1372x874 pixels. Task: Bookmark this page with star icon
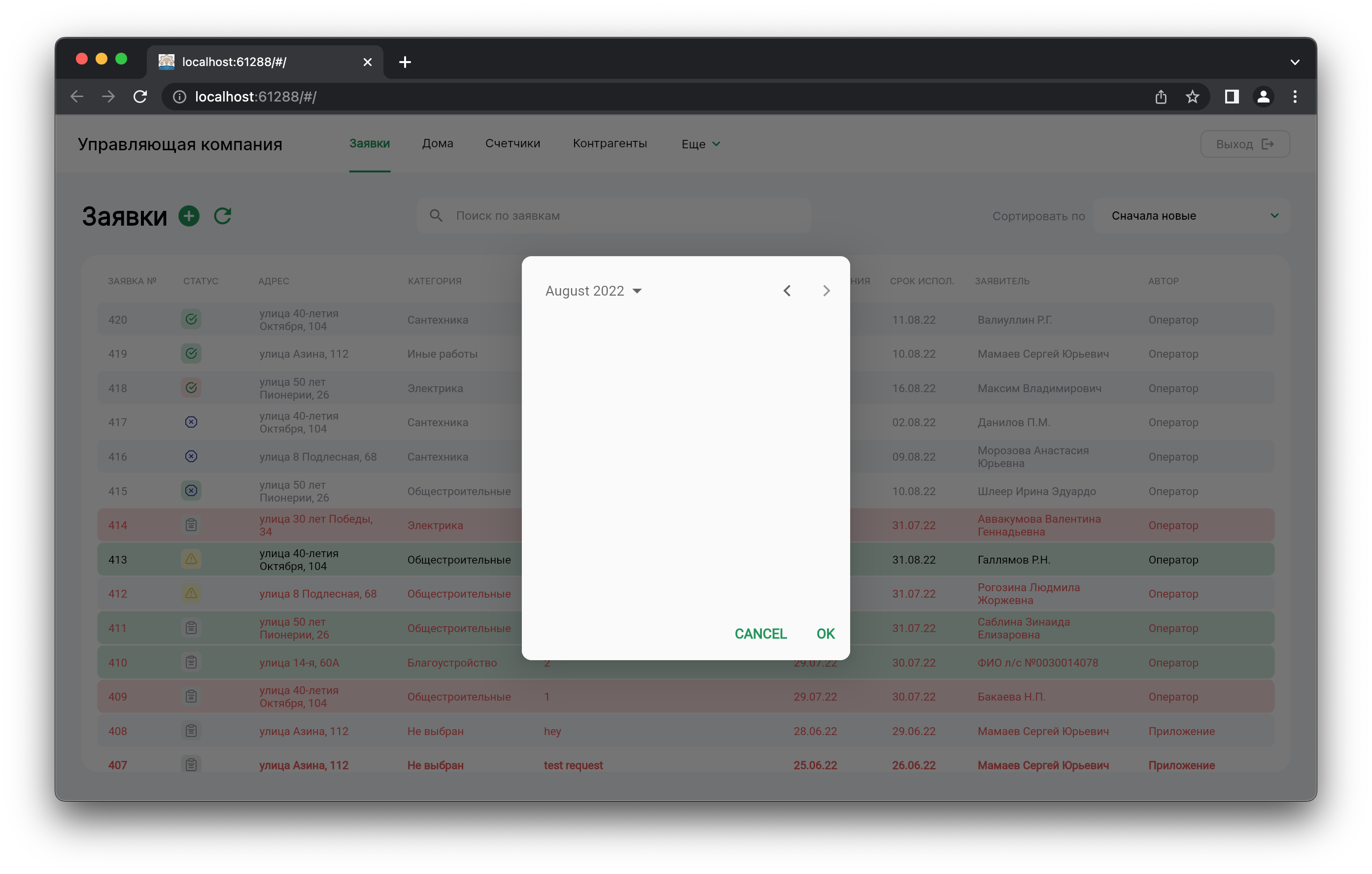coord(1192,97)
